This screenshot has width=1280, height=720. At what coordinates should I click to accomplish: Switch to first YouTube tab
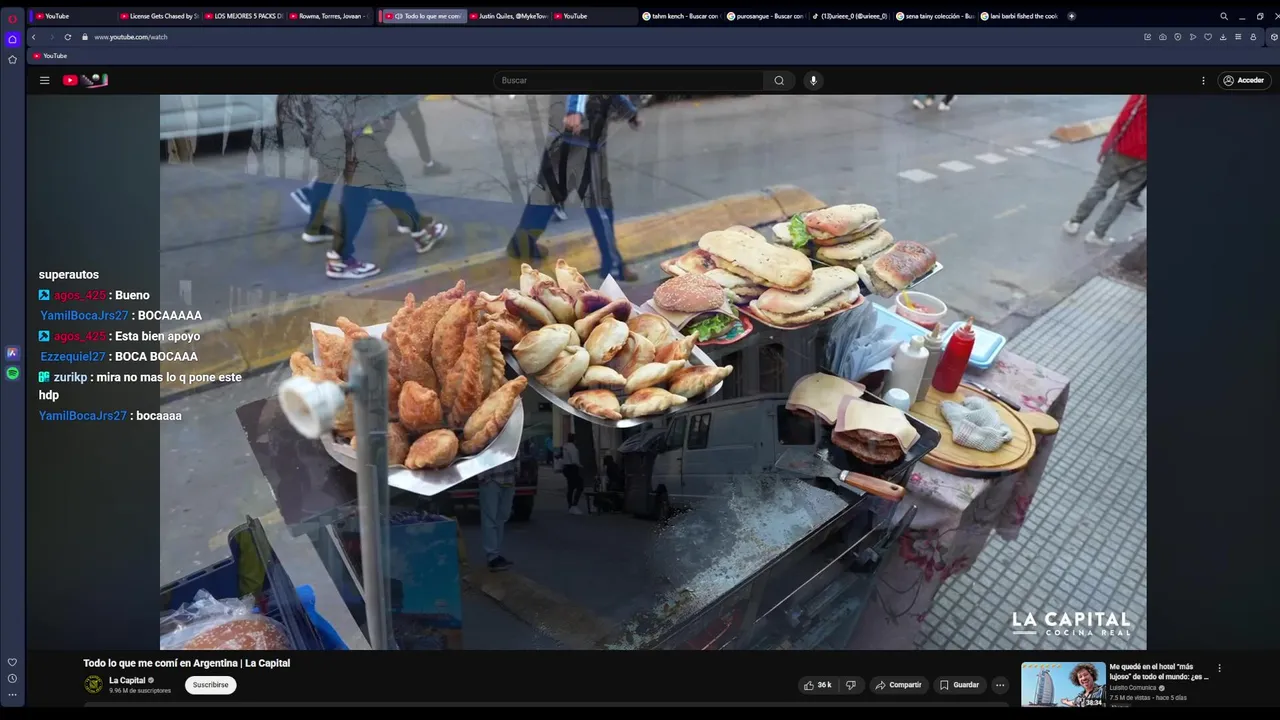click(x=72, y=16)
